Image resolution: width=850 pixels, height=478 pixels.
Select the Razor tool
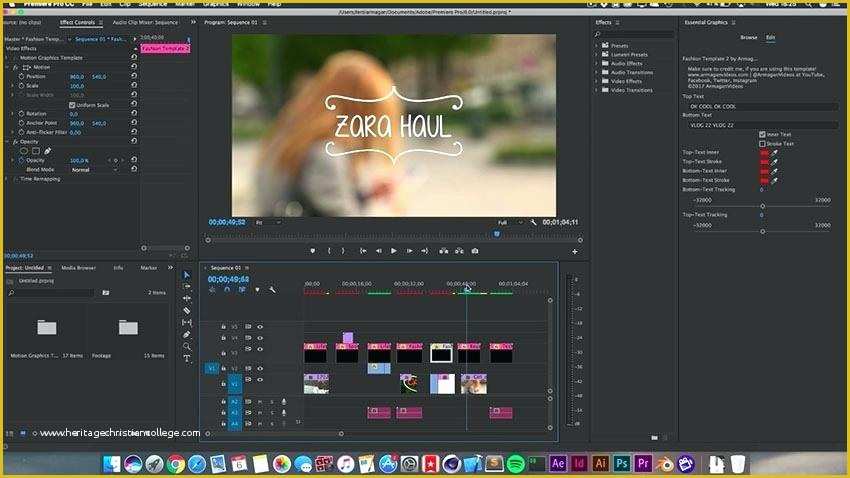point(186,310)
